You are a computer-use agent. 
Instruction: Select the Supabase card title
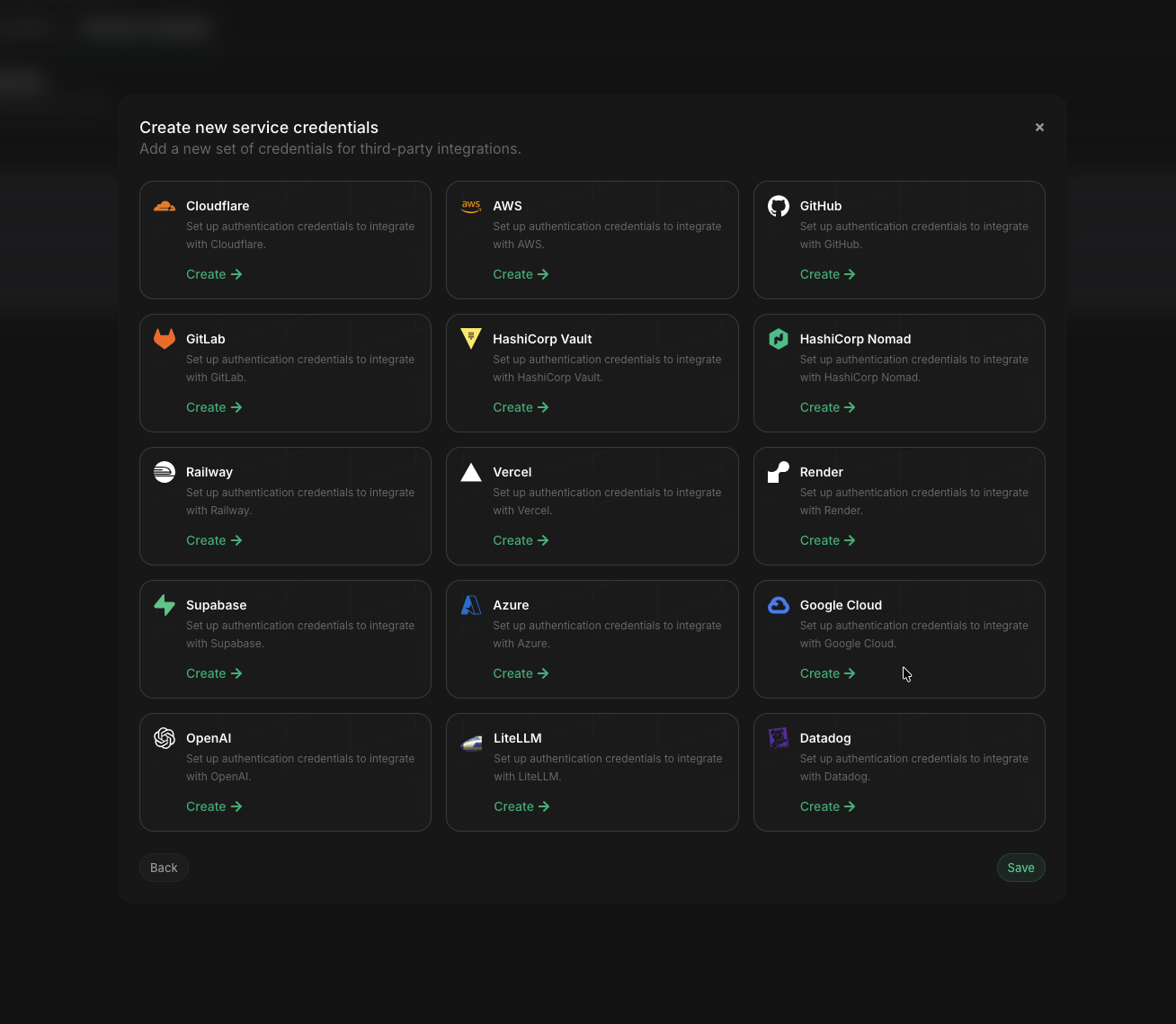pyautogui.click(x=217, y=605)
